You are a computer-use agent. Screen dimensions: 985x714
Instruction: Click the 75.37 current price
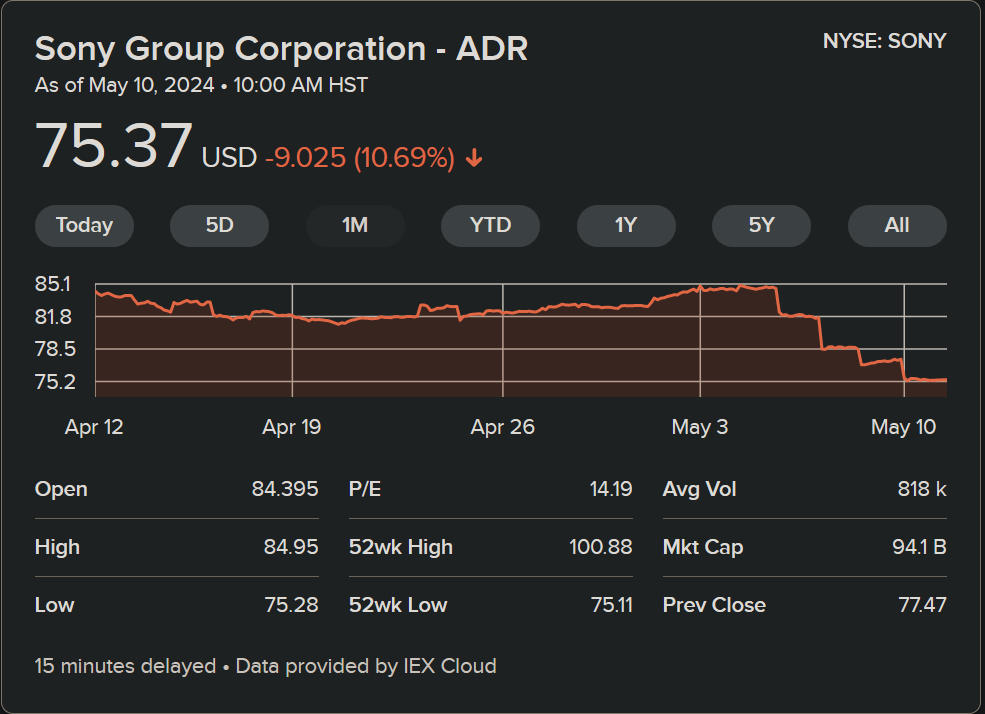(113, 146)
